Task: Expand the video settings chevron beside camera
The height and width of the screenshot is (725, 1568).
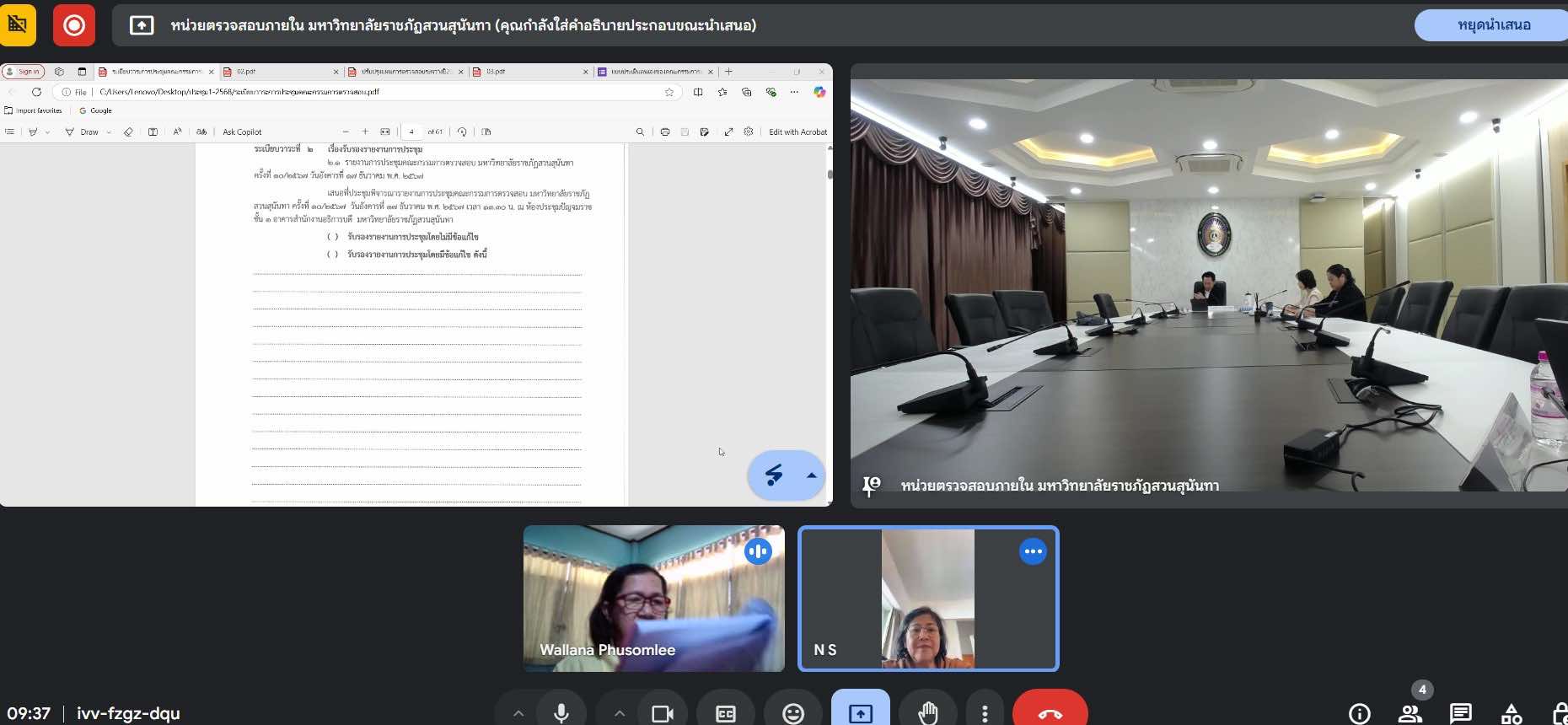Action: (x=620, y=713)
